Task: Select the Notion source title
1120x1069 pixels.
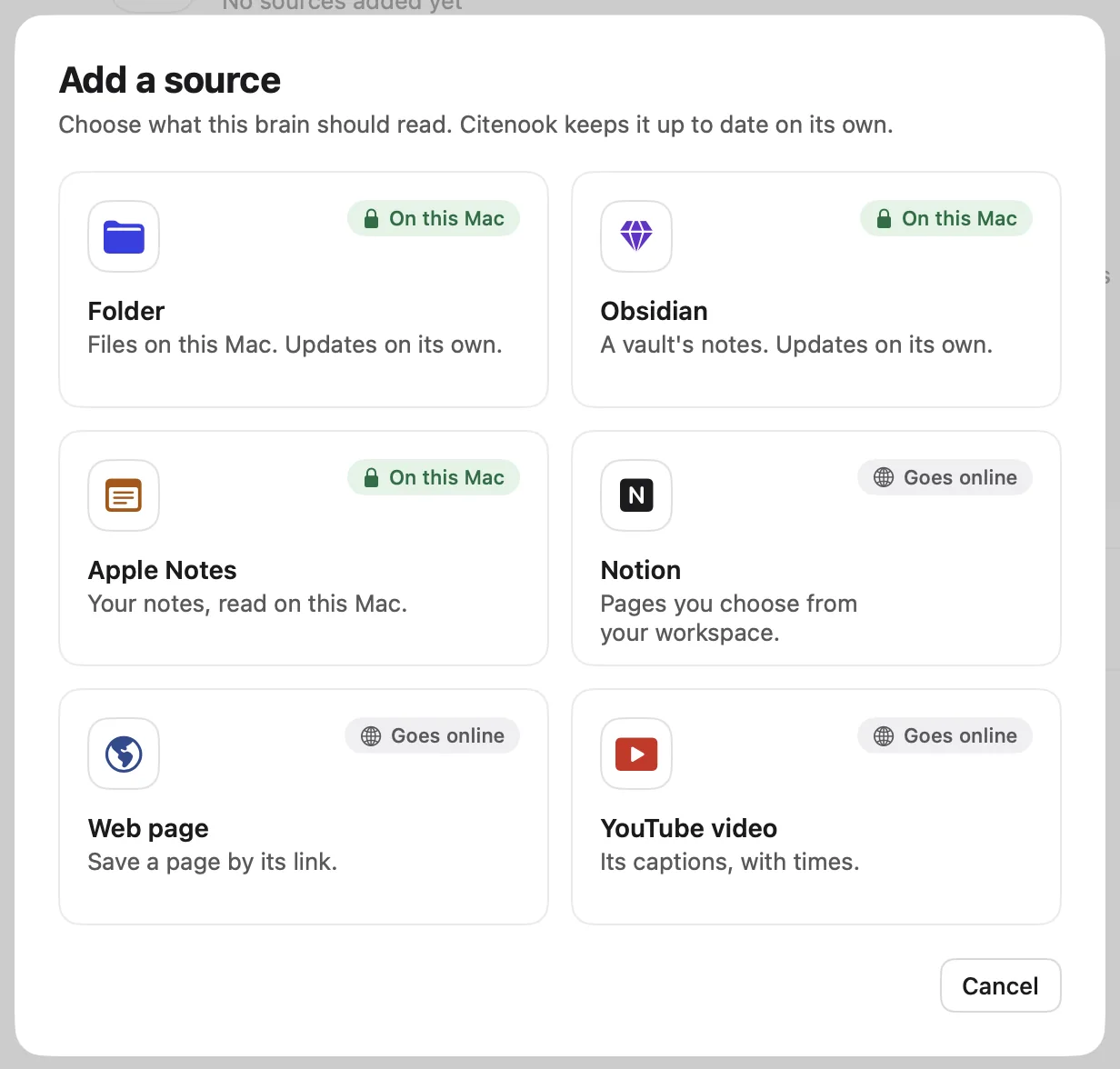Action: point(641,570)
